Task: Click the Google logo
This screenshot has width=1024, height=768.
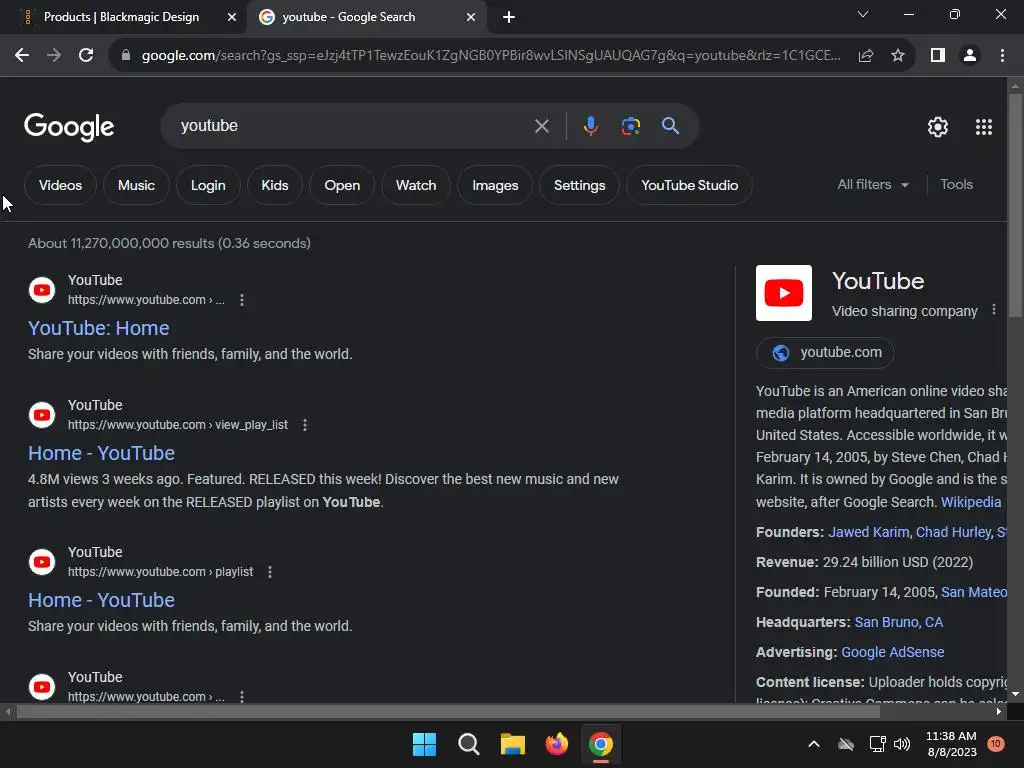Action: pyautogui.click(x=69, y=127)
